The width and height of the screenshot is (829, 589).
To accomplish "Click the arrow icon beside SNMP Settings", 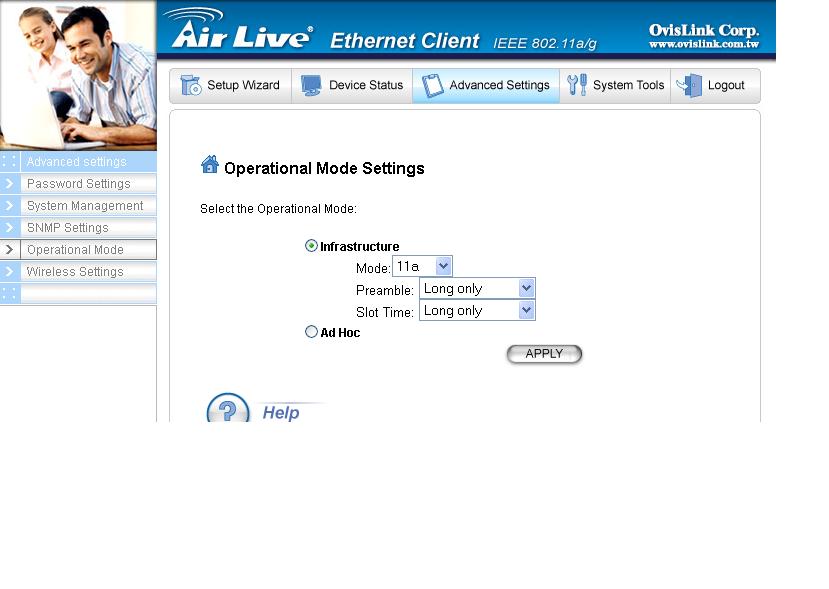I will coord(10,227).
